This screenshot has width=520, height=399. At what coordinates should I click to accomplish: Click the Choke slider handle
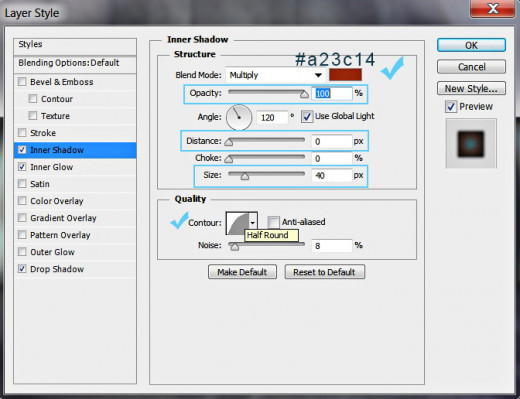[229, 159]
